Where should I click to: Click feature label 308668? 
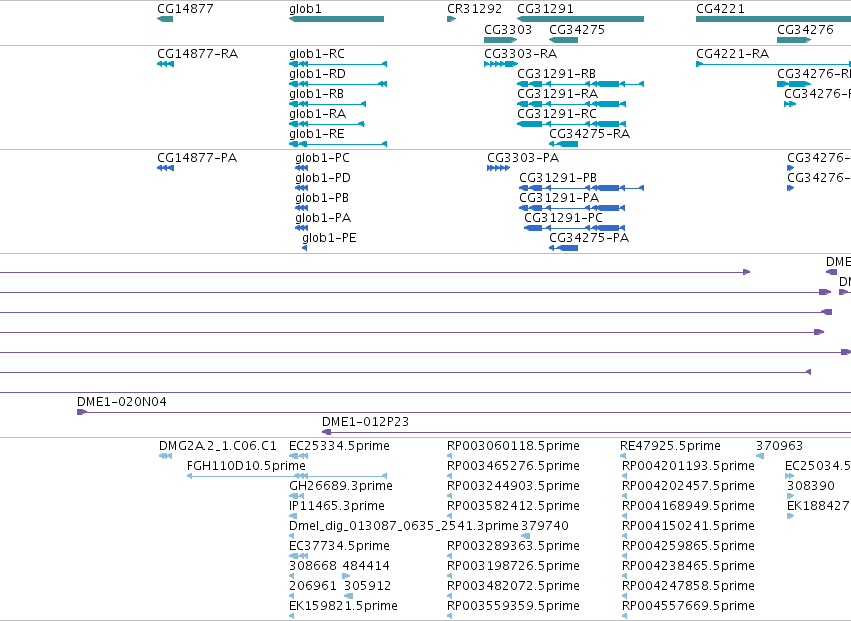pyautogui.click(x=313, y=567)
